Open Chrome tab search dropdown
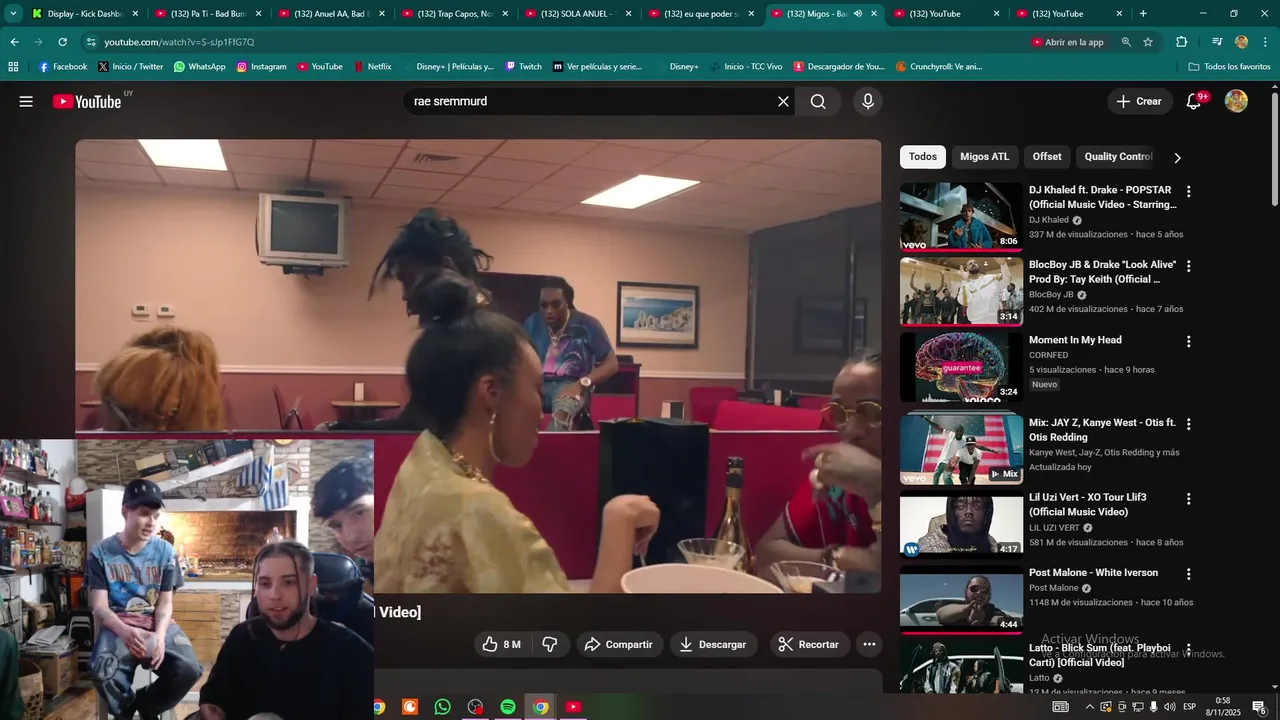Viewport: 1280px width, 720px height. [x=13, y=14]
